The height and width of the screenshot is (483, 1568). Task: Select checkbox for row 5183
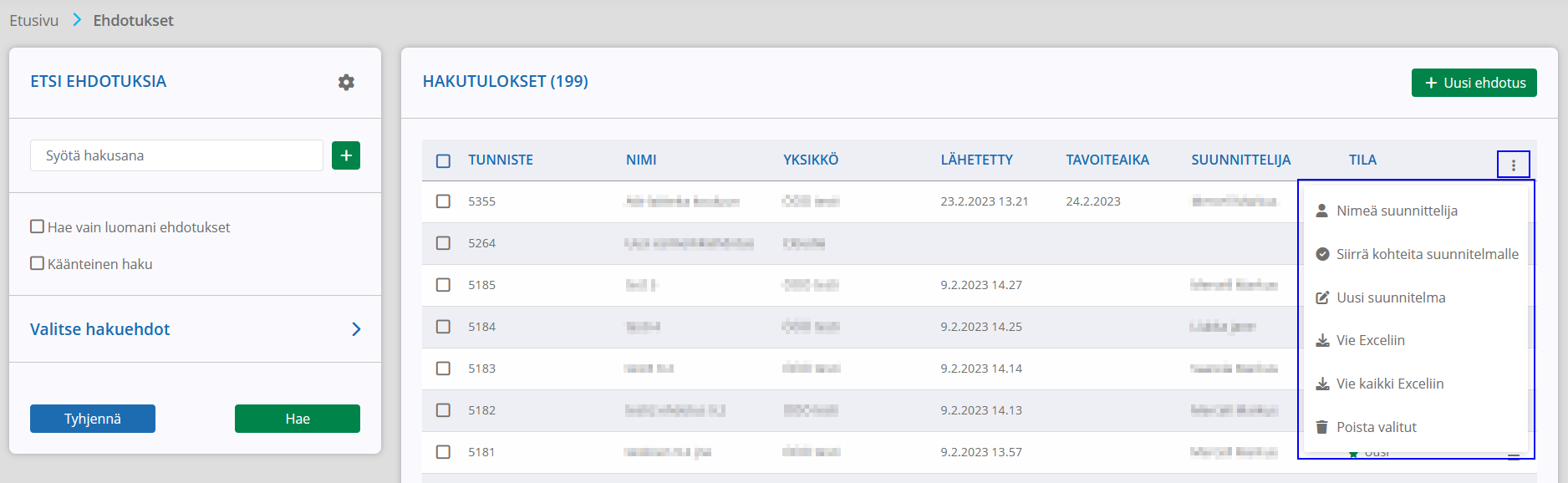(443, 369)
